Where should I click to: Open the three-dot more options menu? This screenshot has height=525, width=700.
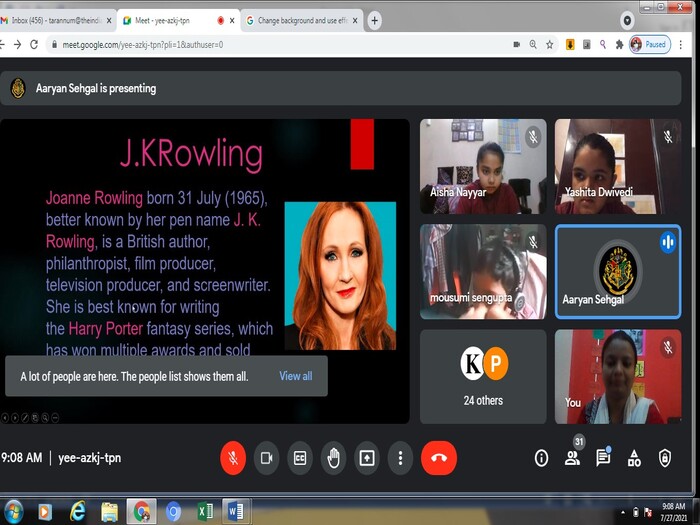click(400, 458)
